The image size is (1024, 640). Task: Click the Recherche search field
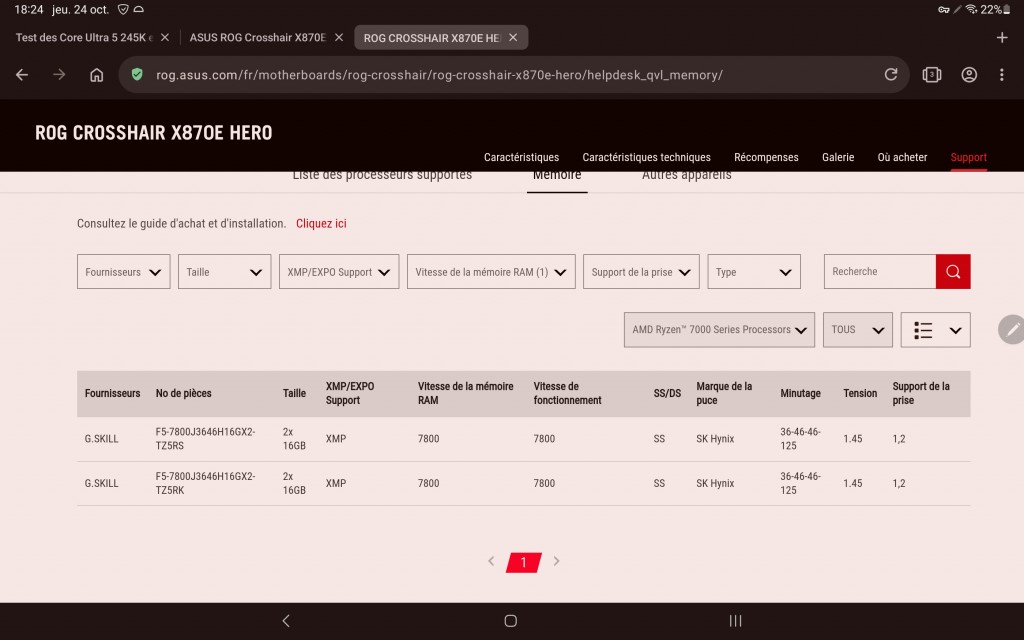880,271
